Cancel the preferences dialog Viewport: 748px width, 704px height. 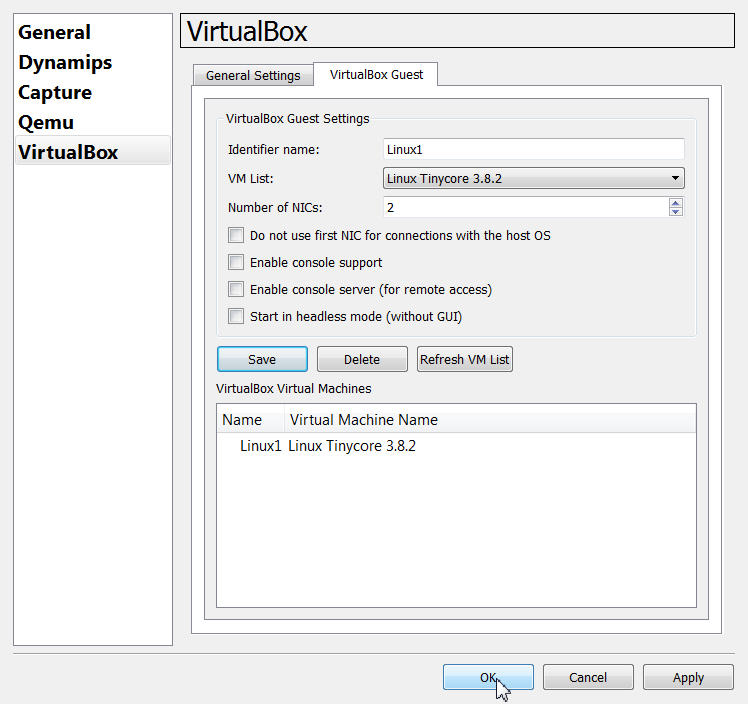[x=588, y=677]
